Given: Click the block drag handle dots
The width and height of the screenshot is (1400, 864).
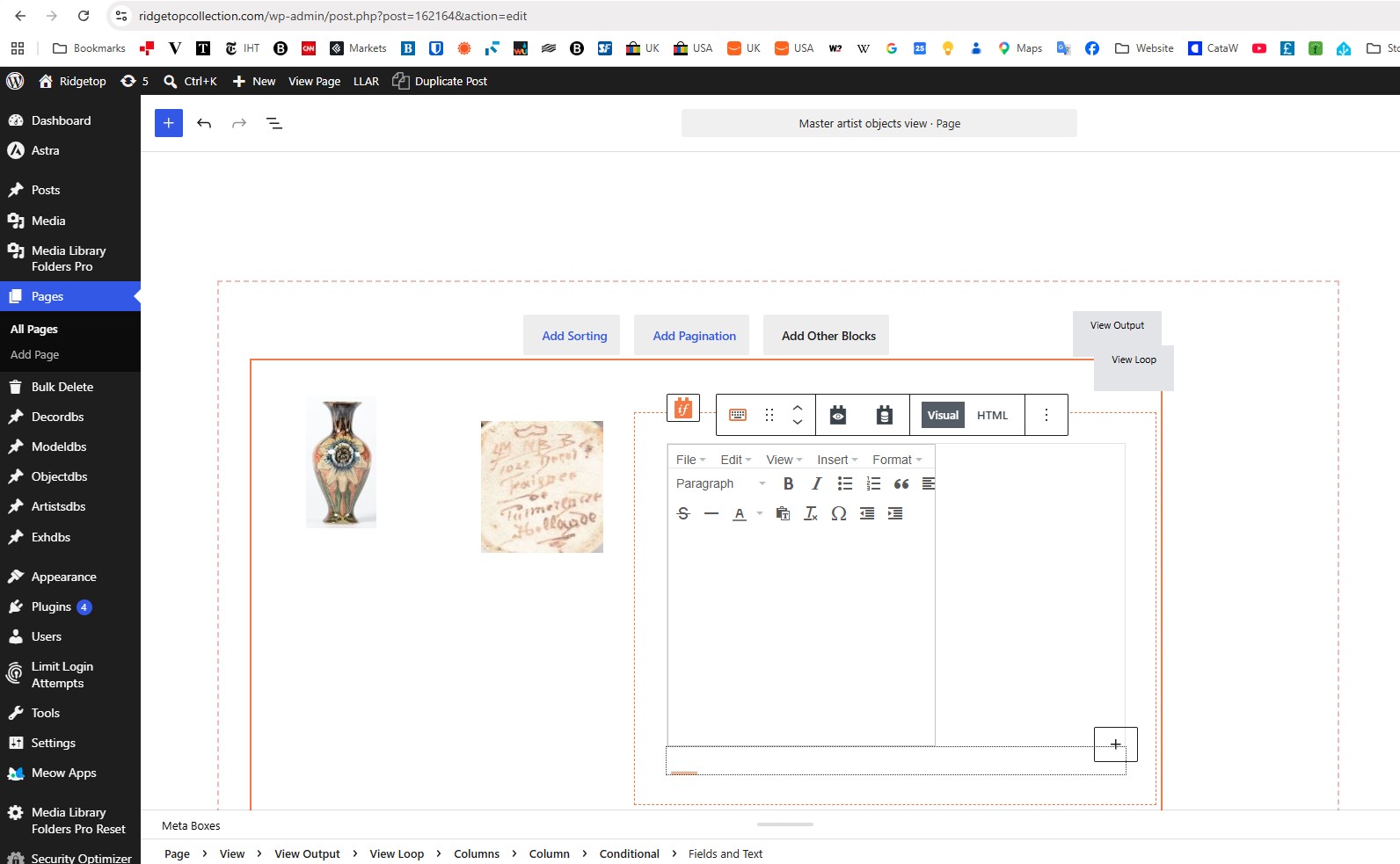Looking at the screenshot, I should 769,415.
